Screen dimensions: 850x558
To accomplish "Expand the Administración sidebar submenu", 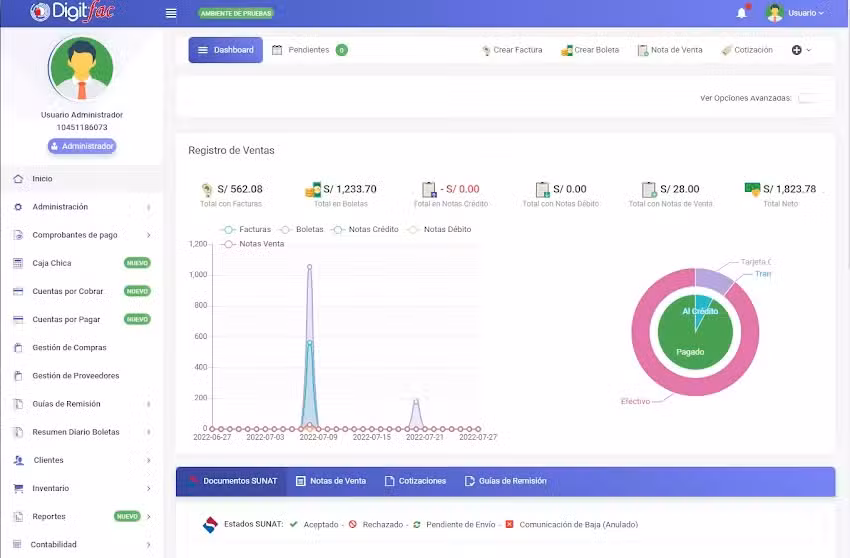I will pyautogui.click(x=60, y=207).
